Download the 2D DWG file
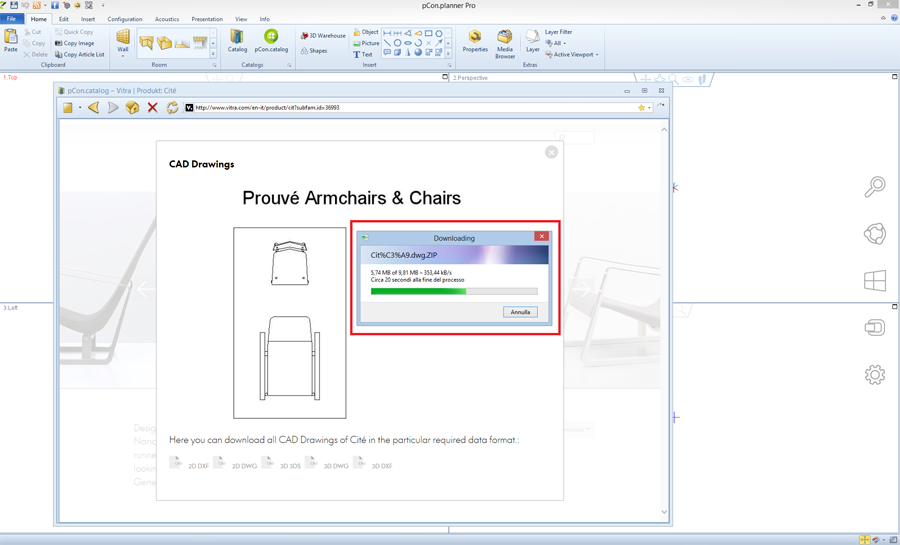900x545 pixels. [x=235, y=463]
